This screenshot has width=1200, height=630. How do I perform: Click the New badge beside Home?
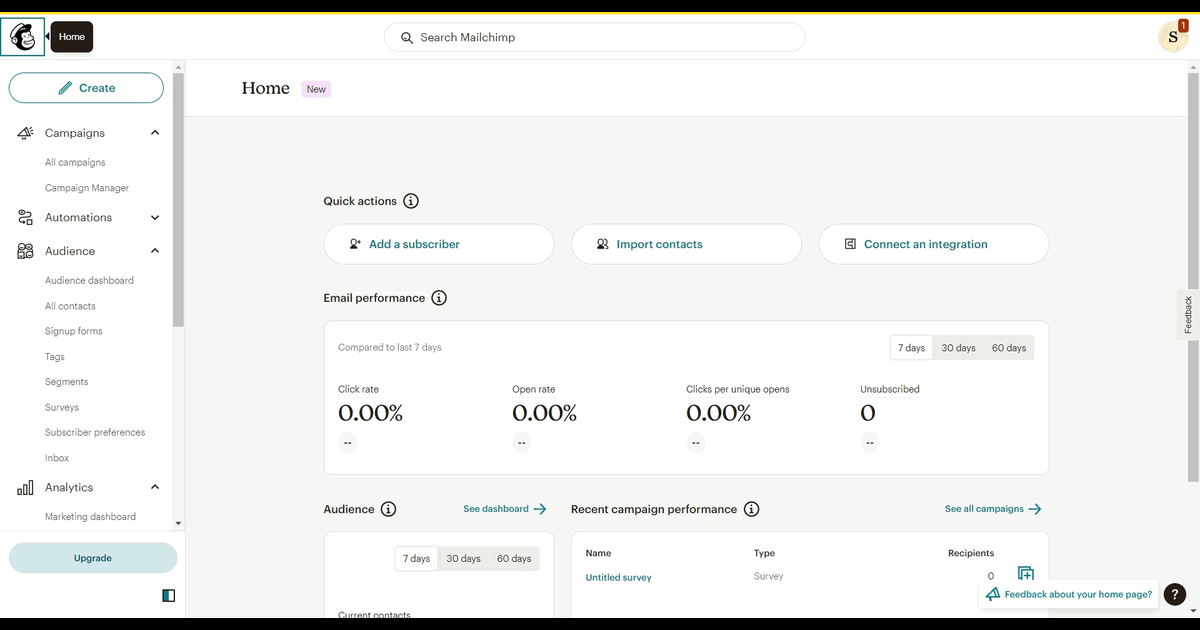pyautogui.click(x=316, y=89)
